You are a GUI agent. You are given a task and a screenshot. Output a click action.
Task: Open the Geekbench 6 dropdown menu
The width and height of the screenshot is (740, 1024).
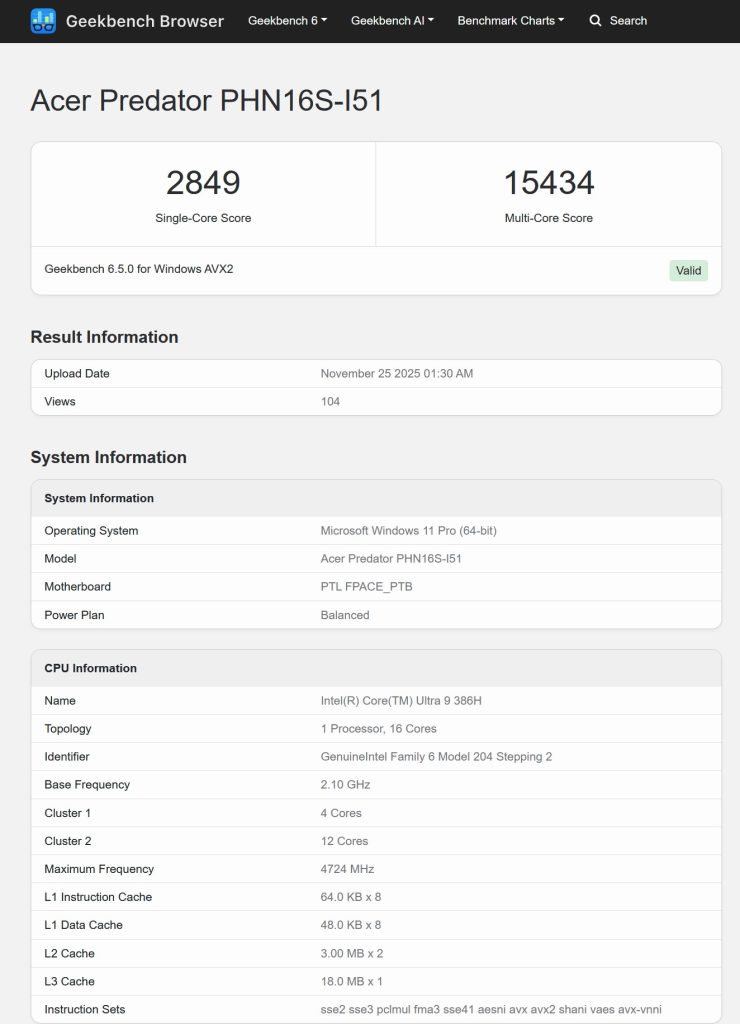tap(287, 20)
